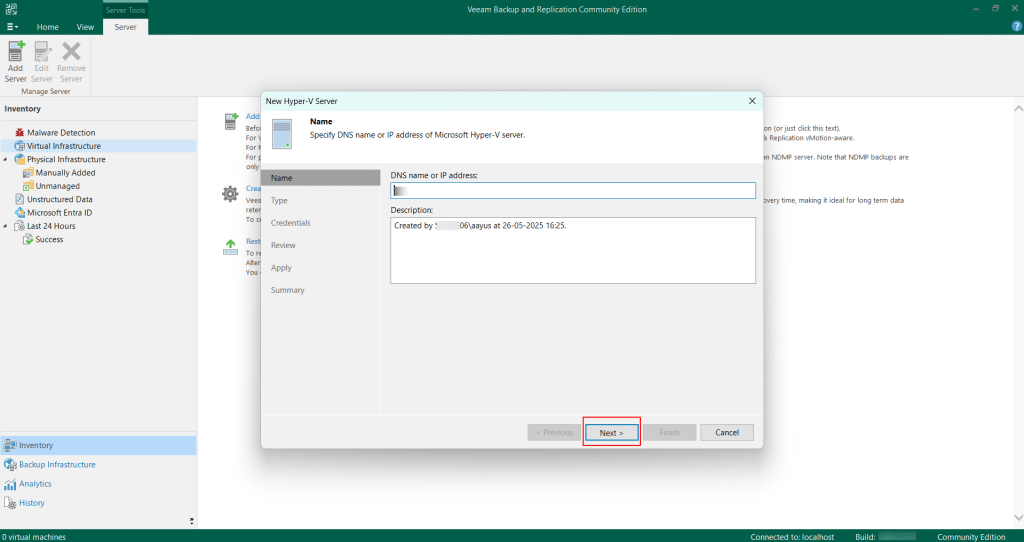The image size is (1024, 542).
Task: Click main pane scroll down arrow
Action: click(1018, 517)
